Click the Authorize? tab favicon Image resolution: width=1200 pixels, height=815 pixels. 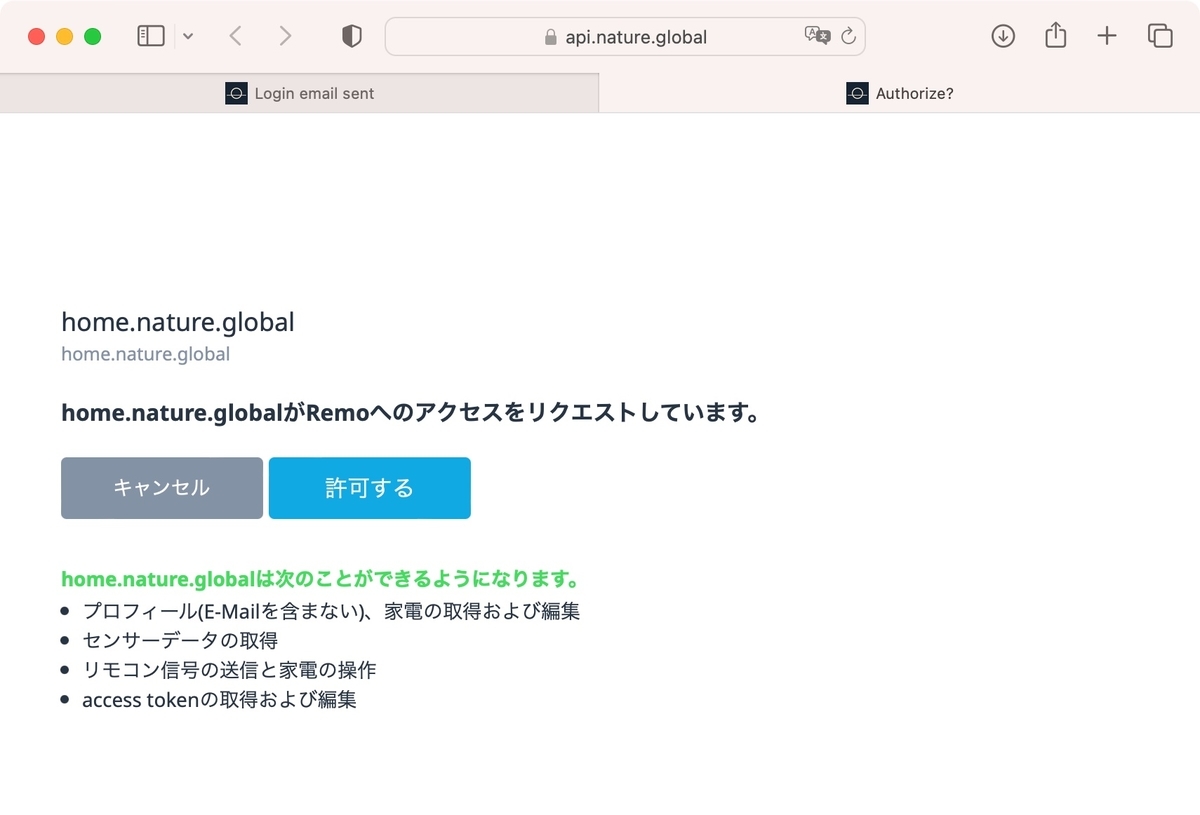click(x=857, y=93)
